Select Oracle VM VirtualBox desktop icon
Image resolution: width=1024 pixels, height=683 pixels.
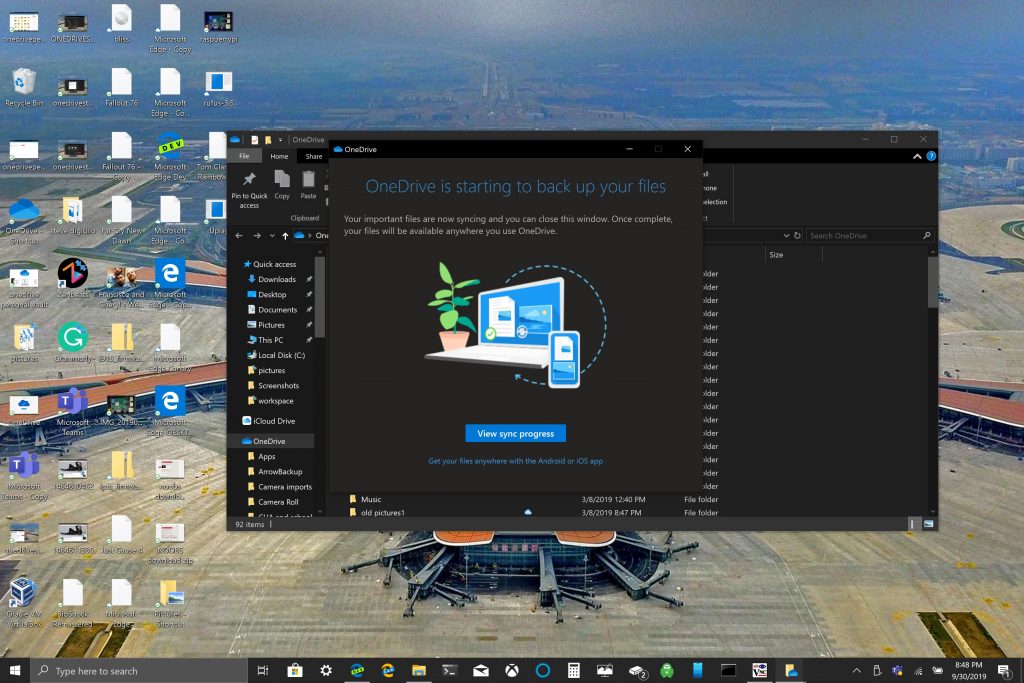[x=24, y=603]
